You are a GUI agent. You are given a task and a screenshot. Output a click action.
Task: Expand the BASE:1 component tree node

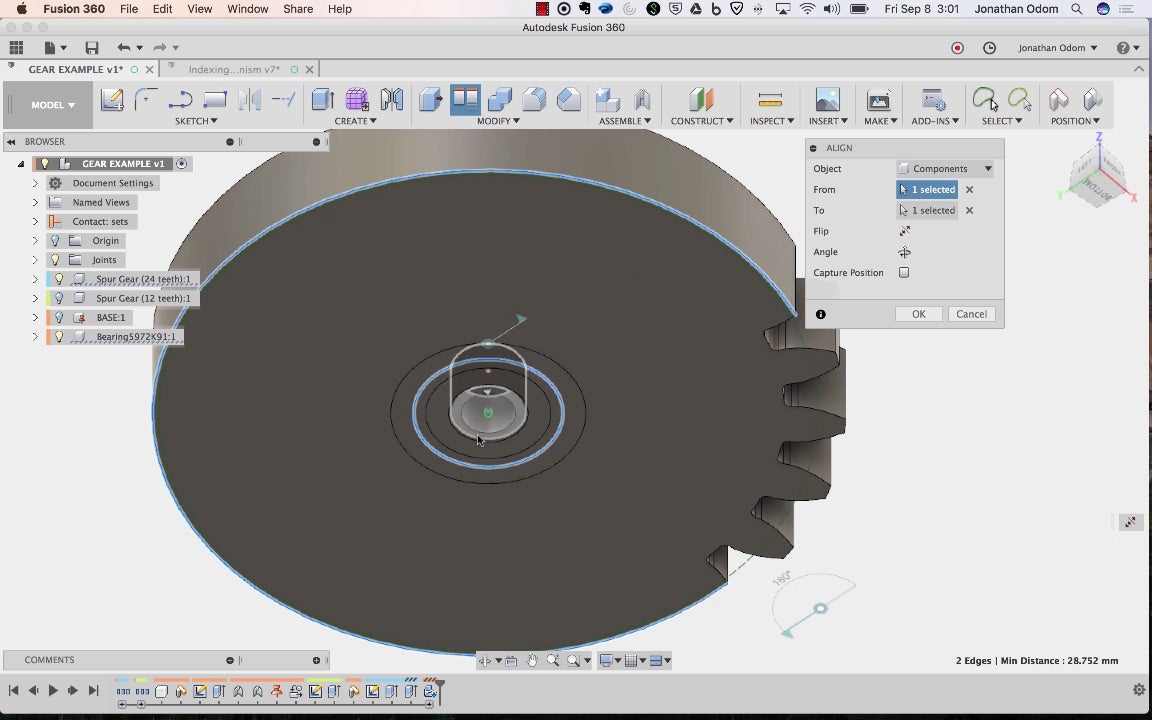(35, 318)
